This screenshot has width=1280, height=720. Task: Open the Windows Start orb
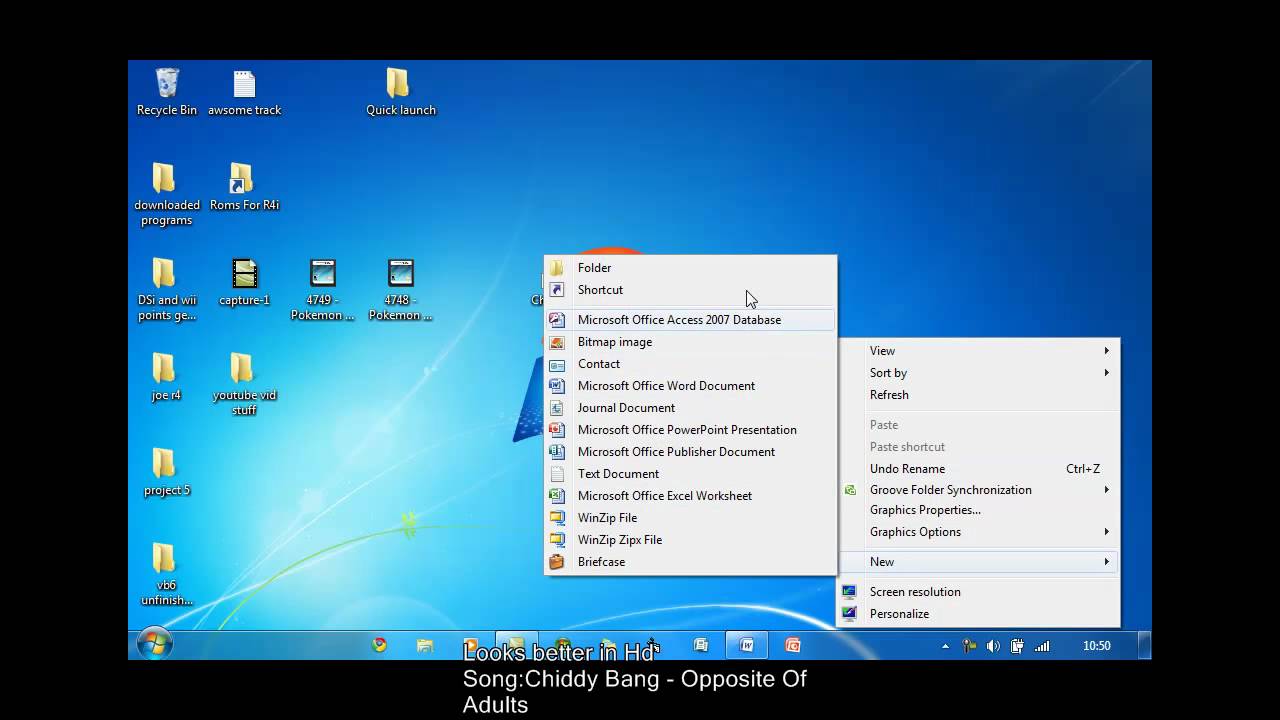154,645
